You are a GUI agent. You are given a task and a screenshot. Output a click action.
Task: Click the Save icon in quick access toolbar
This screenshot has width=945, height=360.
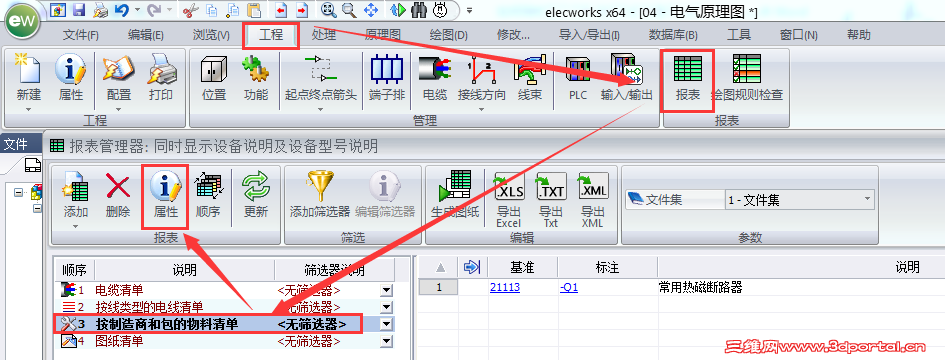coord(78,10)
